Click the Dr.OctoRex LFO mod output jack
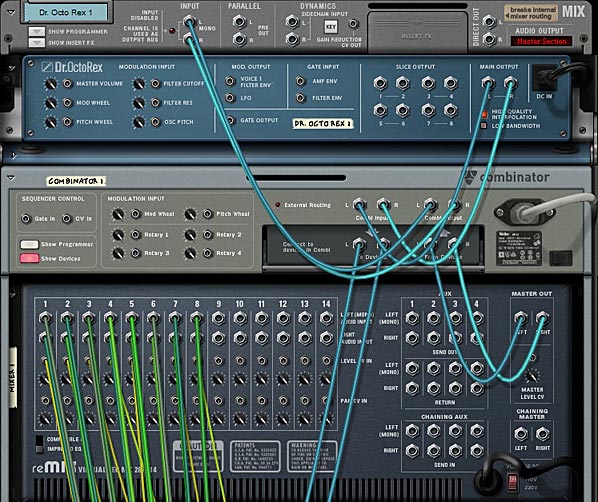 (230, 98)
